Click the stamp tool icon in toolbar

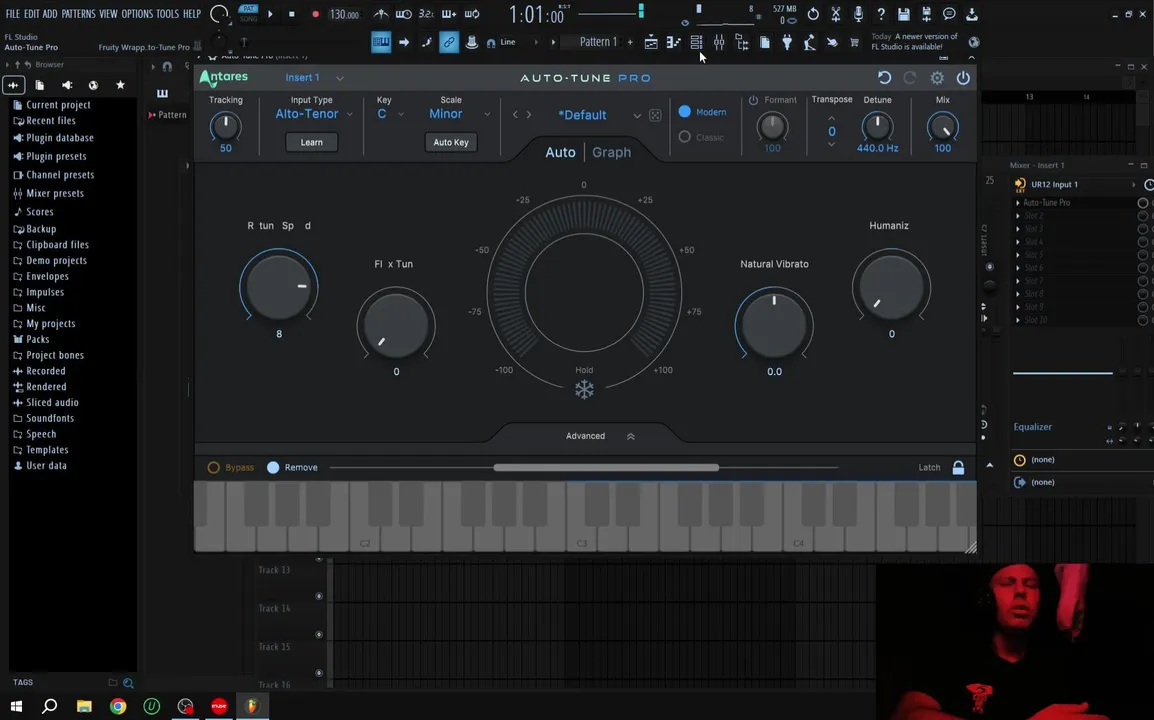[x=472, y=43]
